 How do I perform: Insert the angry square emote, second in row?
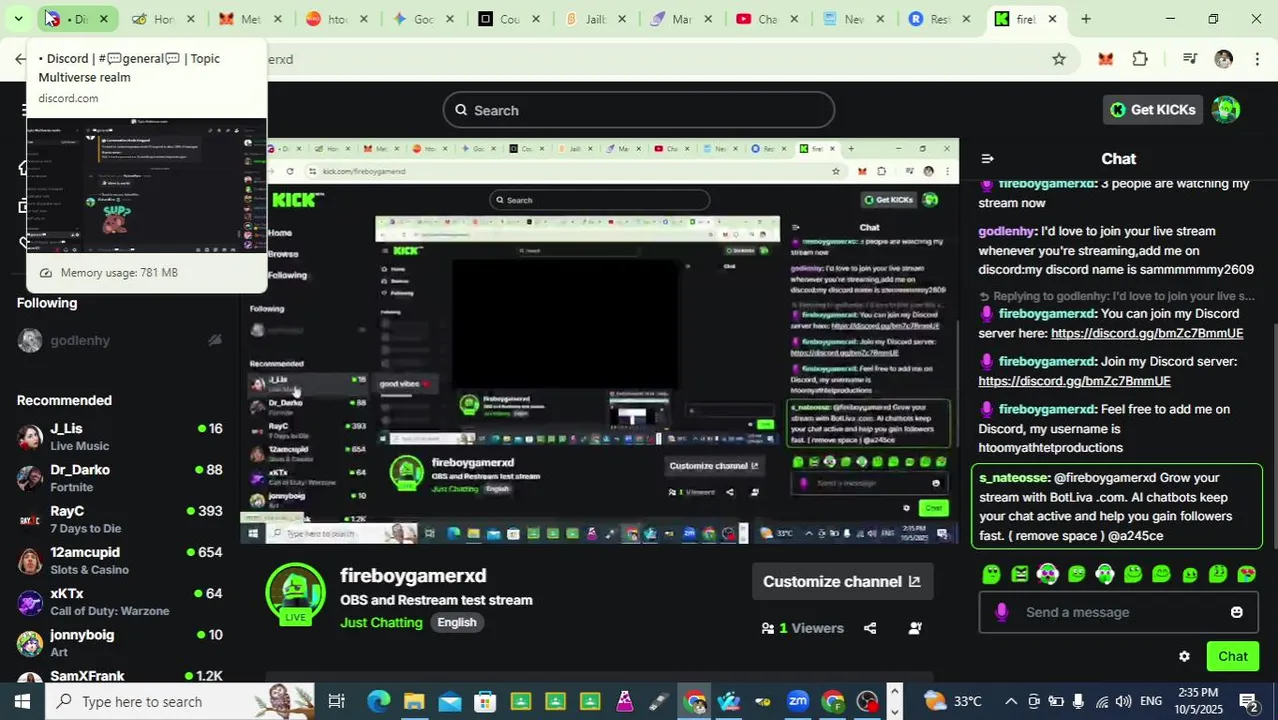coord(1019,574)
